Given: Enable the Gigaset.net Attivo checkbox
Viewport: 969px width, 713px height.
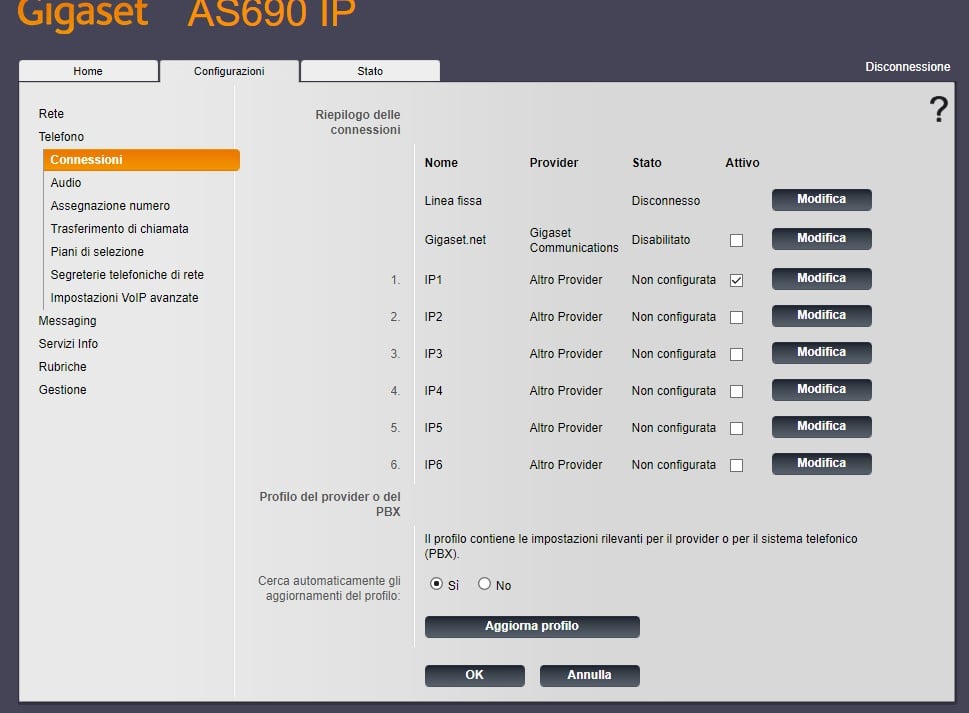Looking at the screenshot, I should pyautogui.click(x=736, y=240).
